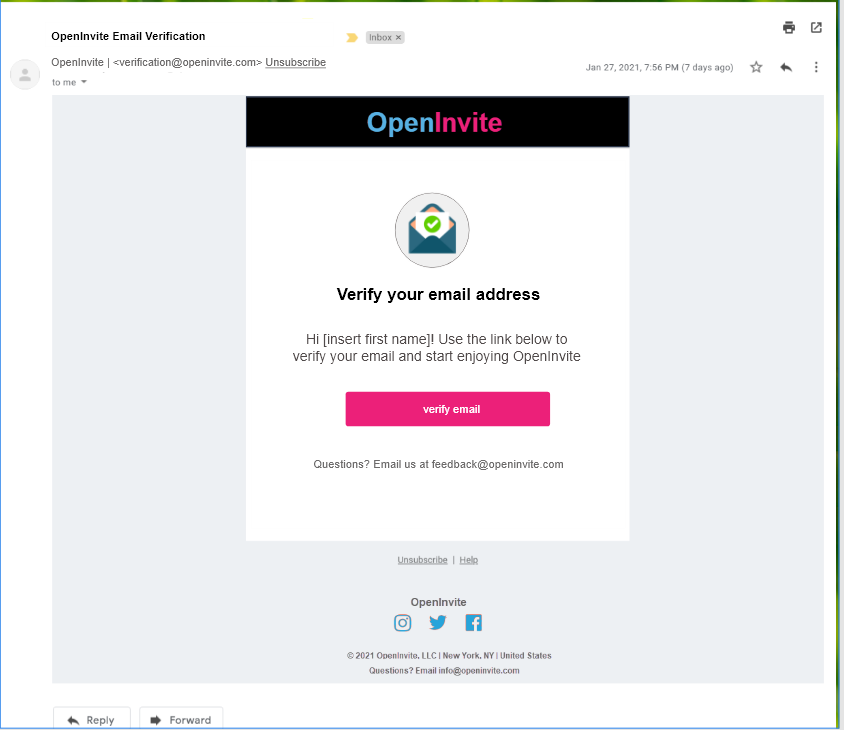Toggle the yellow importance marker
Image resolution: width=844 pixels, height=730 pixels.
coord(352,38)
